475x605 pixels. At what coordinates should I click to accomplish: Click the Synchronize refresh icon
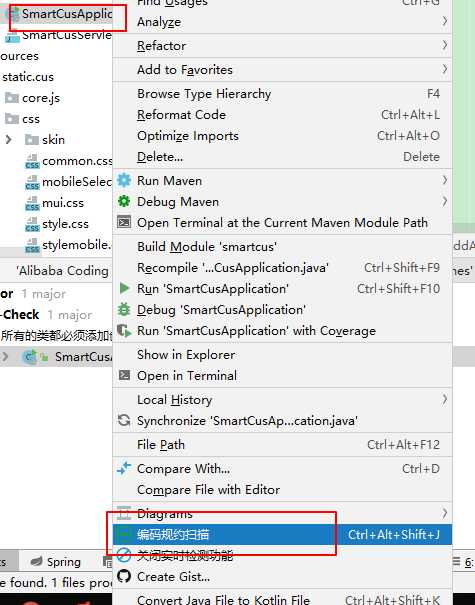[124, 420]
